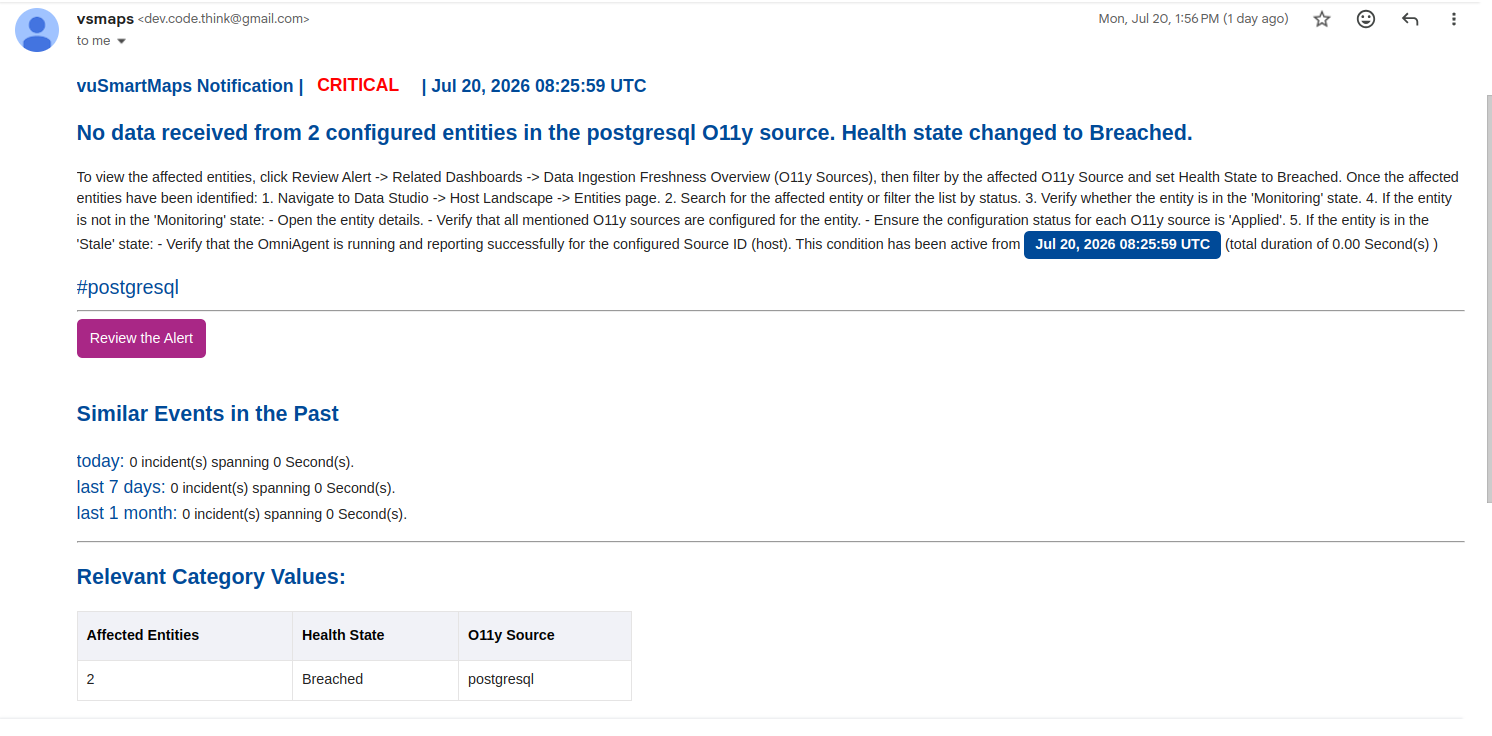
Task: Click the vertical scrollbar on the right
Action: [x=1487, y=300]
